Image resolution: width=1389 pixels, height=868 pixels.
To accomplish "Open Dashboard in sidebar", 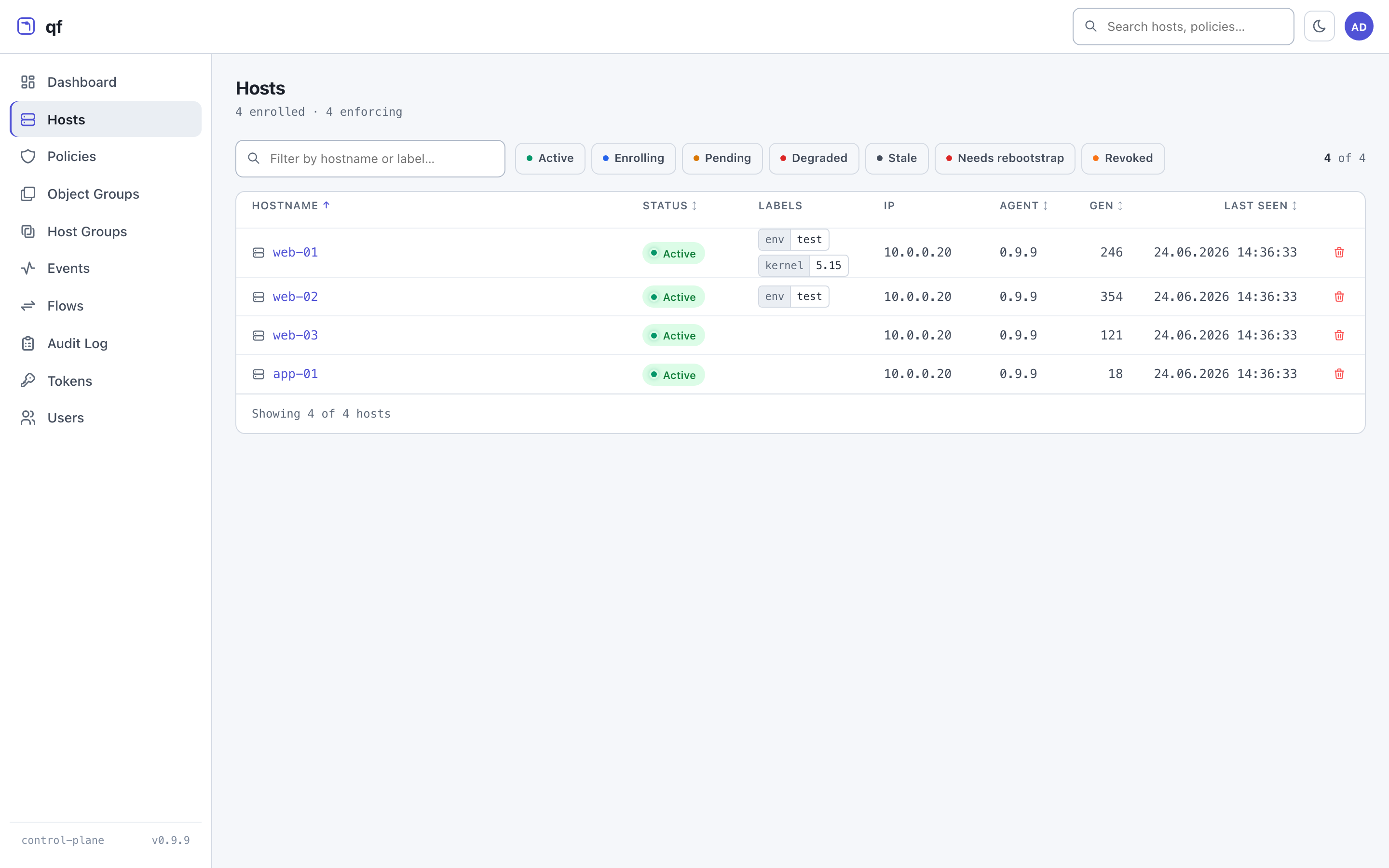I will [x=106, y=82].
